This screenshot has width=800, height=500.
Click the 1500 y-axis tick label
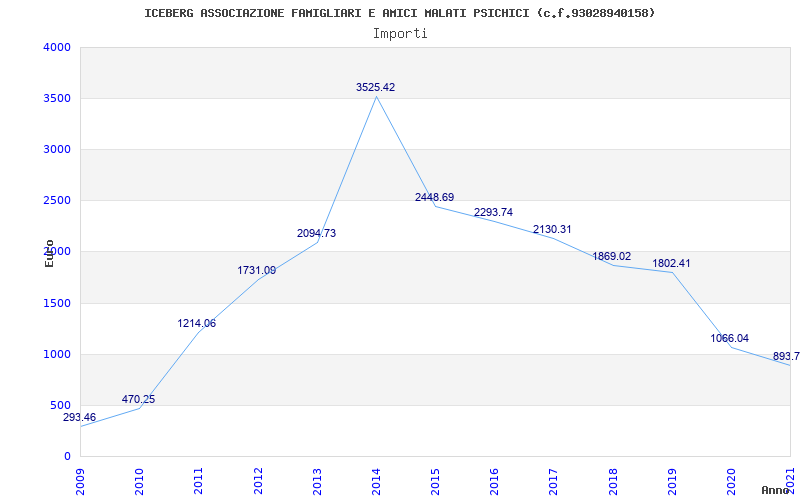tap(57, 304)
